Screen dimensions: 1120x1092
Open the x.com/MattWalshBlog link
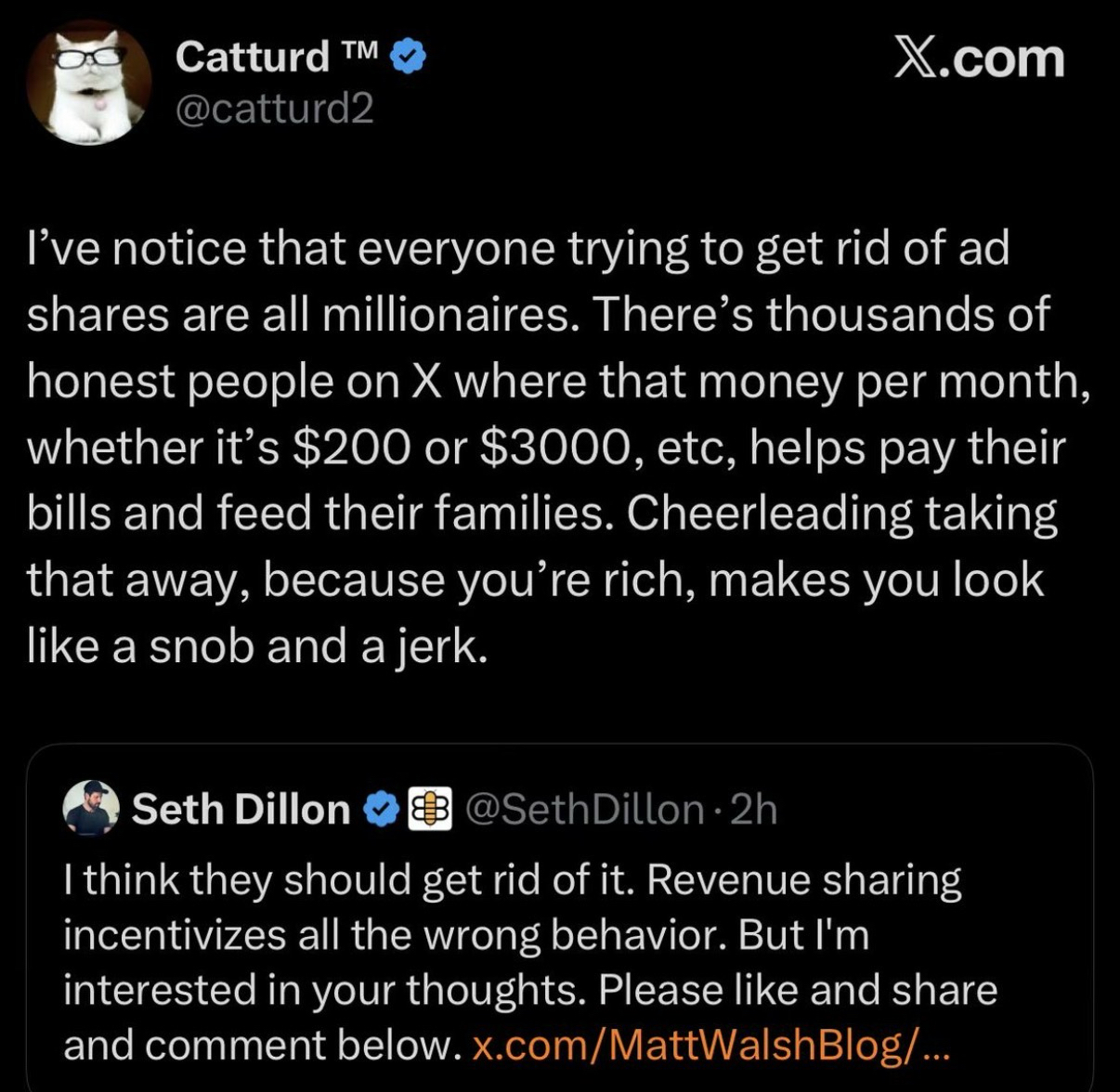pyautogui.click(x=710, y=1046)
